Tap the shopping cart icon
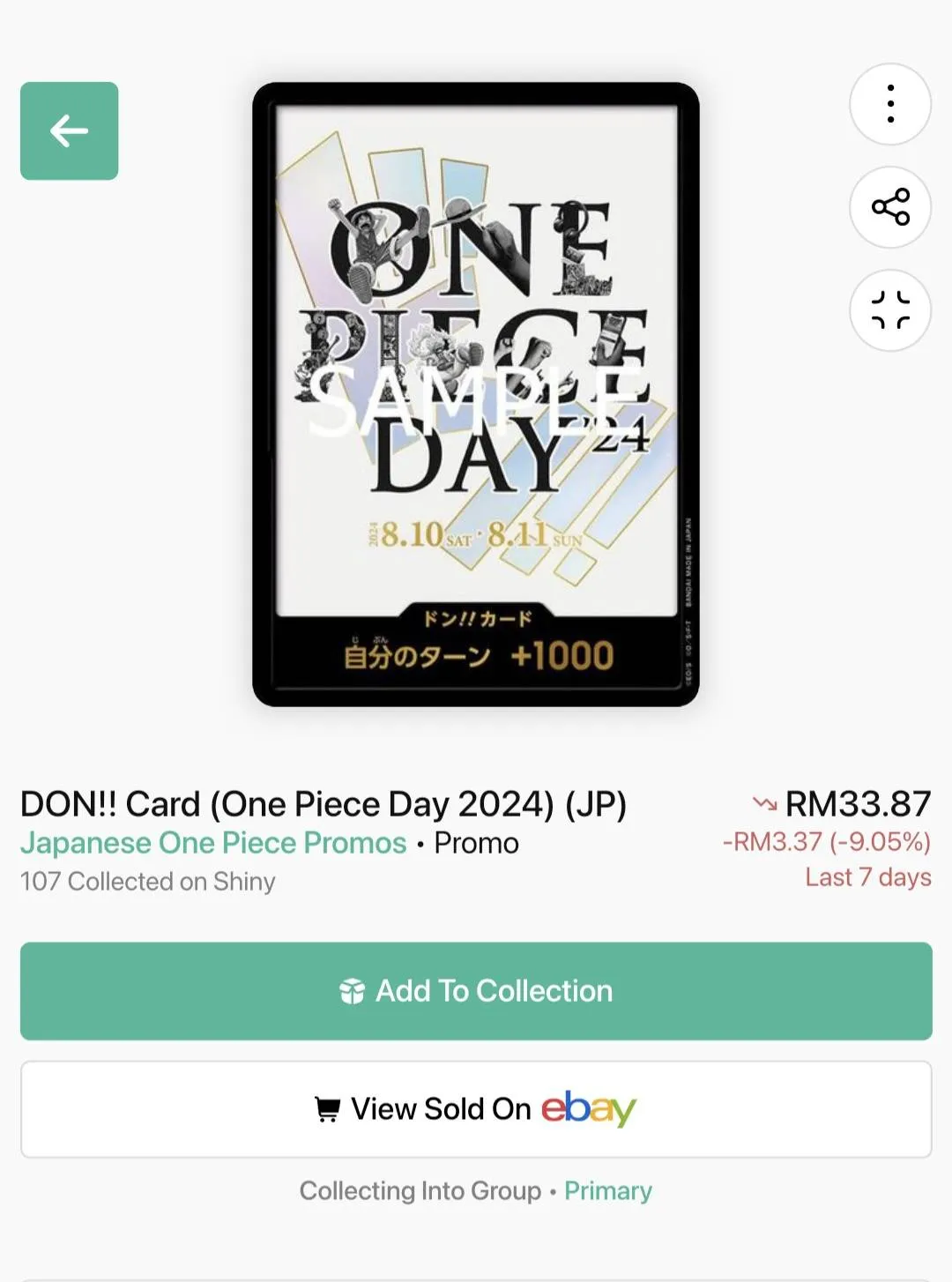The width and height of the screenshot is (952, 1282). [327, 1109]
